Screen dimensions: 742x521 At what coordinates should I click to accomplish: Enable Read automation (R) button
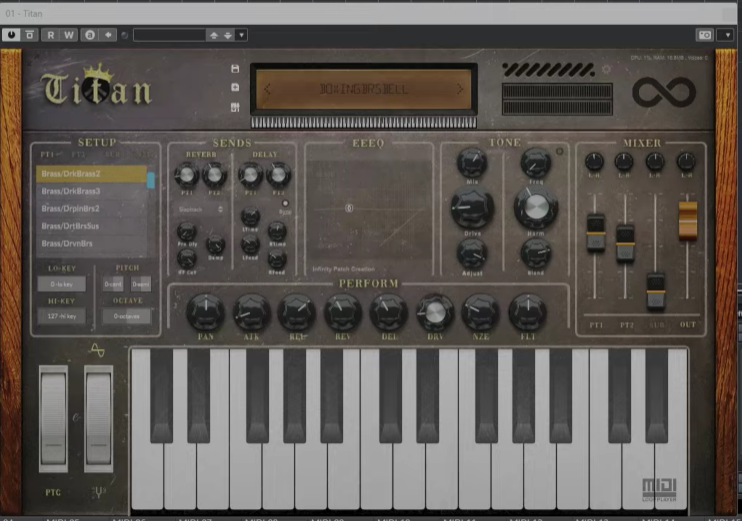click(51, 35)
